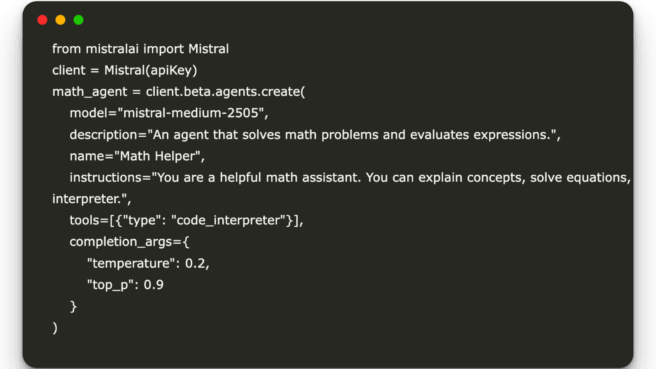
Task: Click the yellow minimize window dot
Action: [60, 20]
